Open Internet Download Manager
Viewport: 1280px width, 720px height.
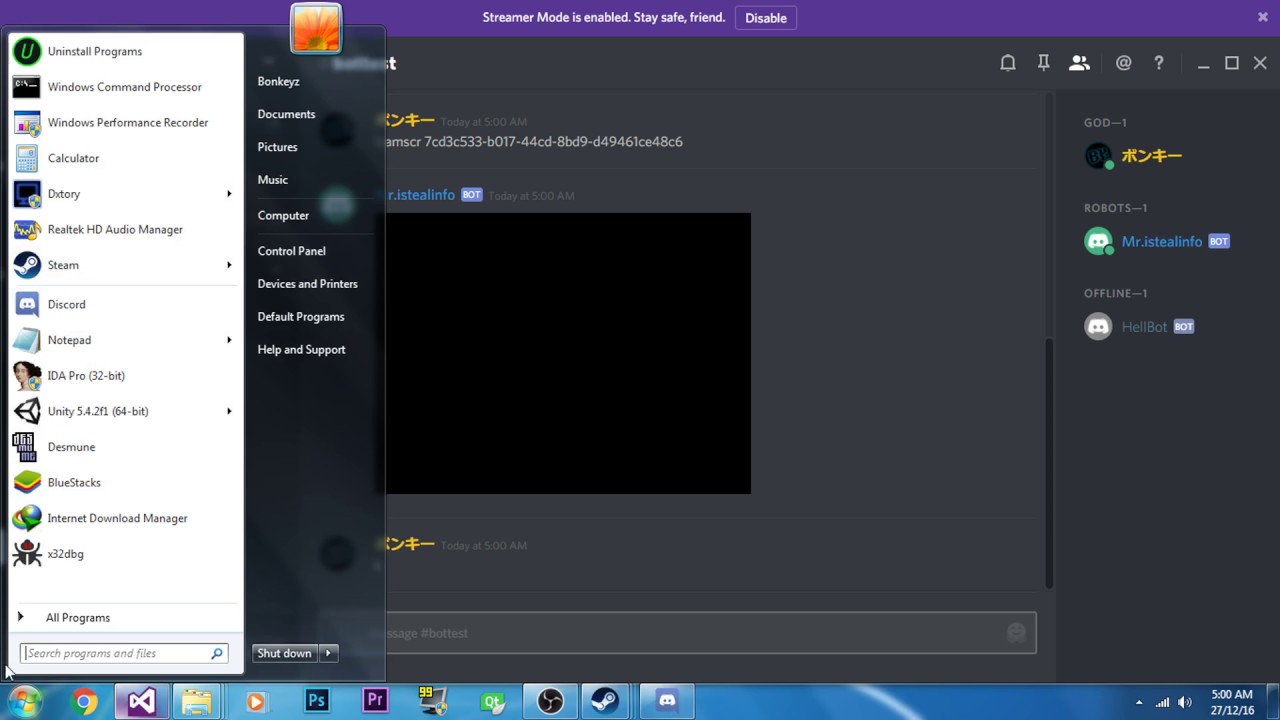125,518
